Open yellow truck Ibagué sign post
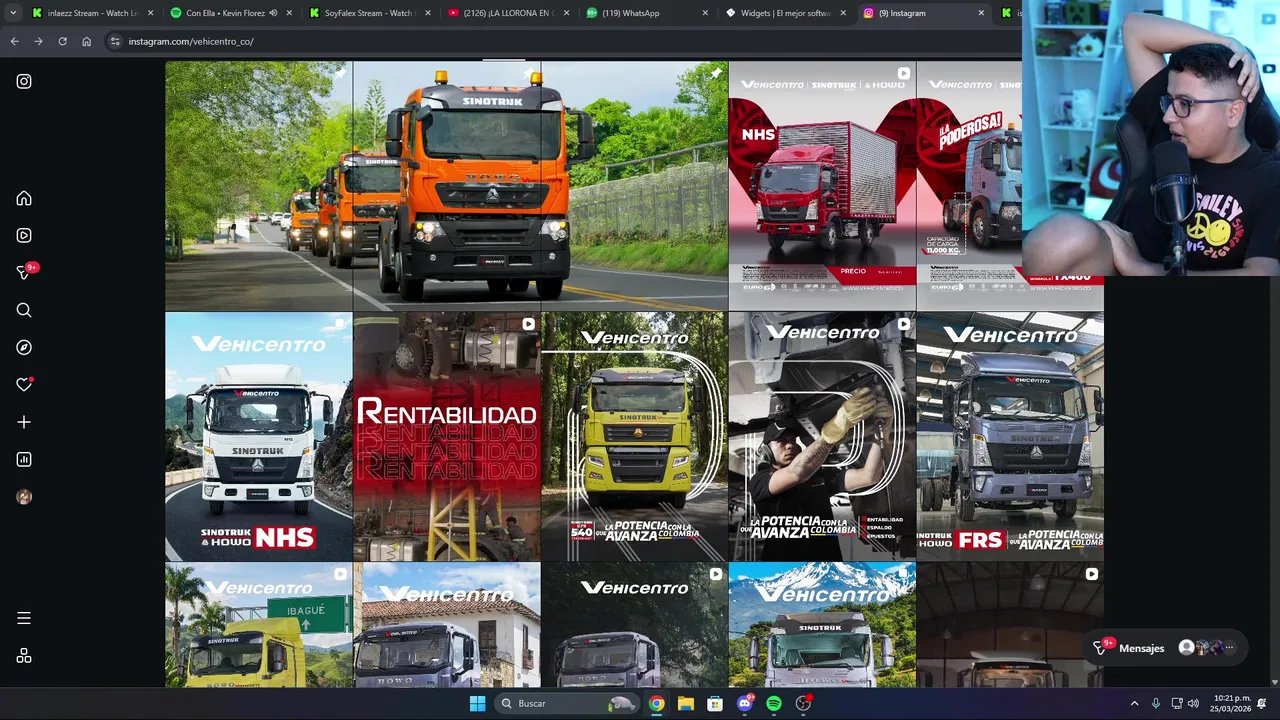The image size is (1280, 720). (x=259, y=625)
